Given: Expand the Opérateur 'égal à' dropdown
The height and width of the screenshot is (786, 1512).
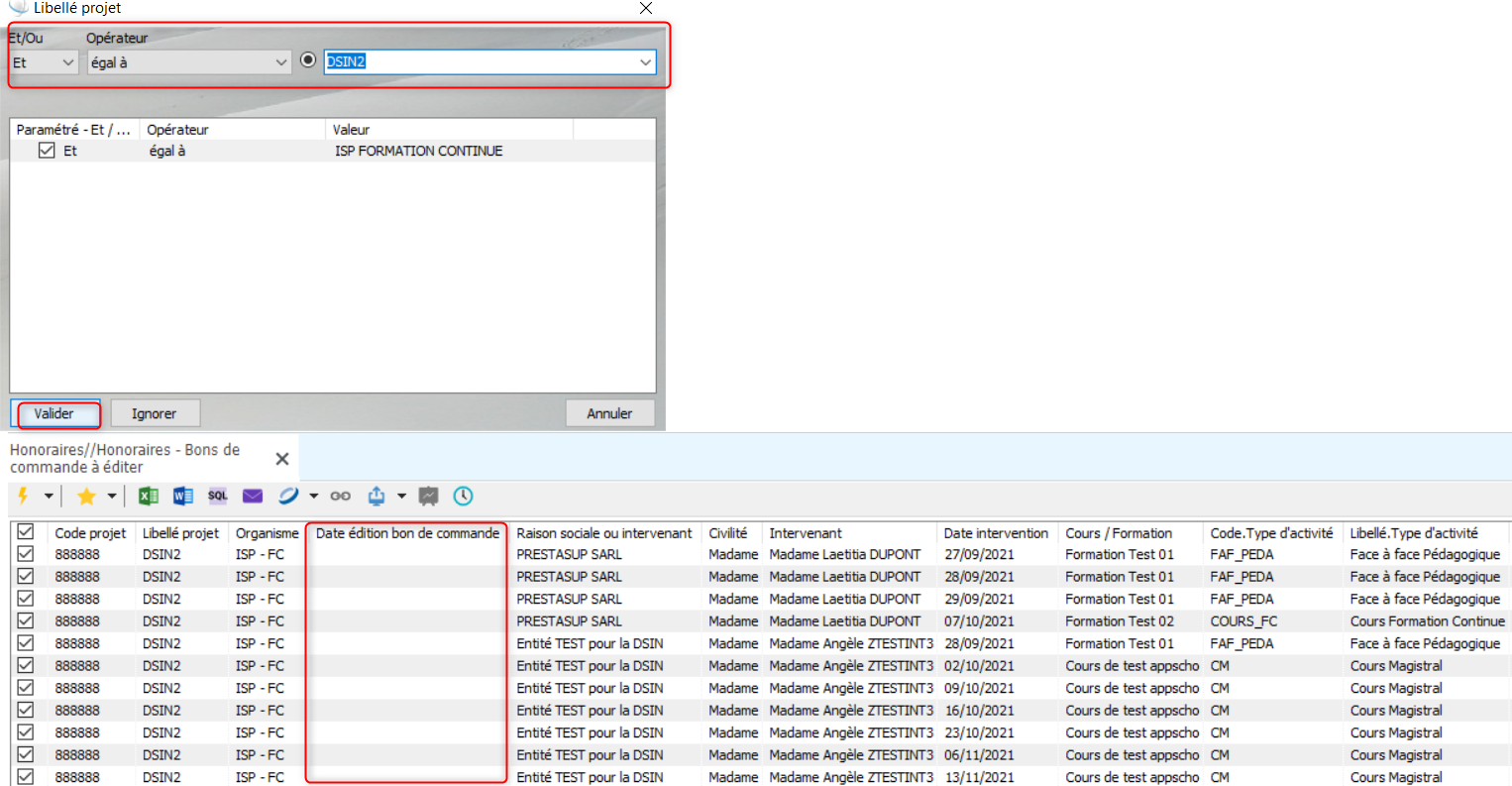Looking at the screenshot, I should [x=188, y=62].
